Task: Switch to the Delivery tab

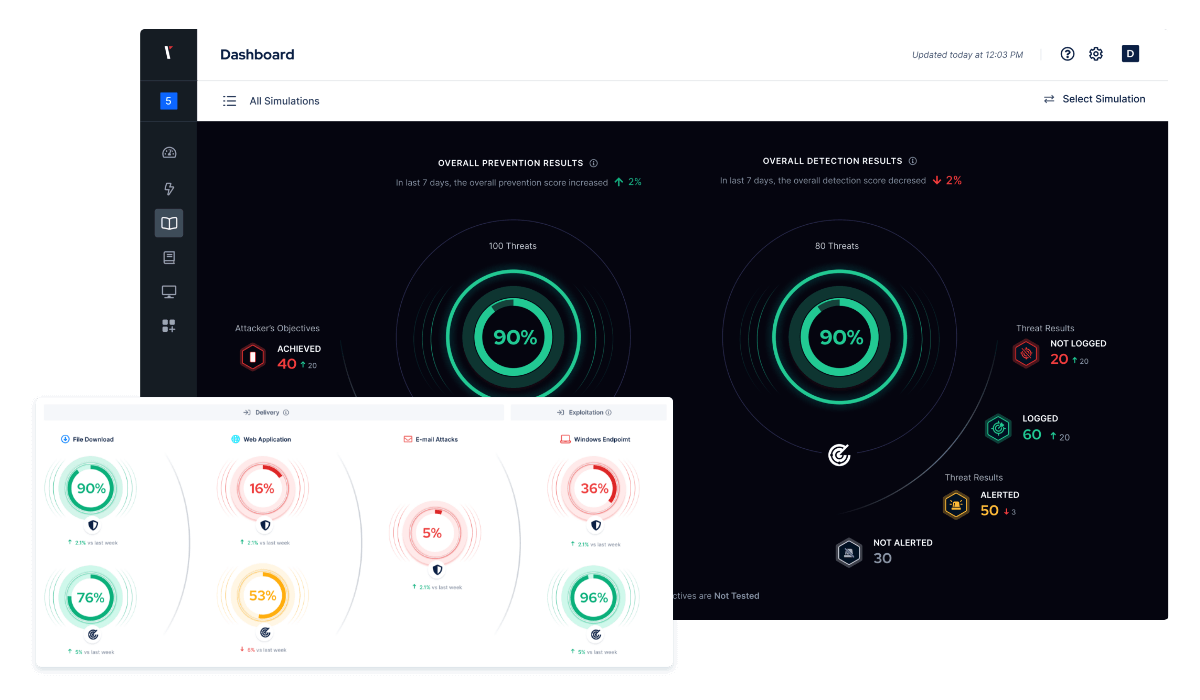Action: [266, 411]
